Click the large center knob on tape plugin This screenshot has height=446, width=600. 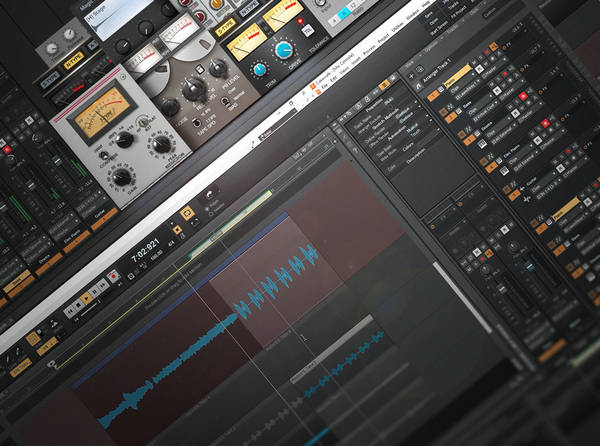pyautogui.click(x=193, y=89)
